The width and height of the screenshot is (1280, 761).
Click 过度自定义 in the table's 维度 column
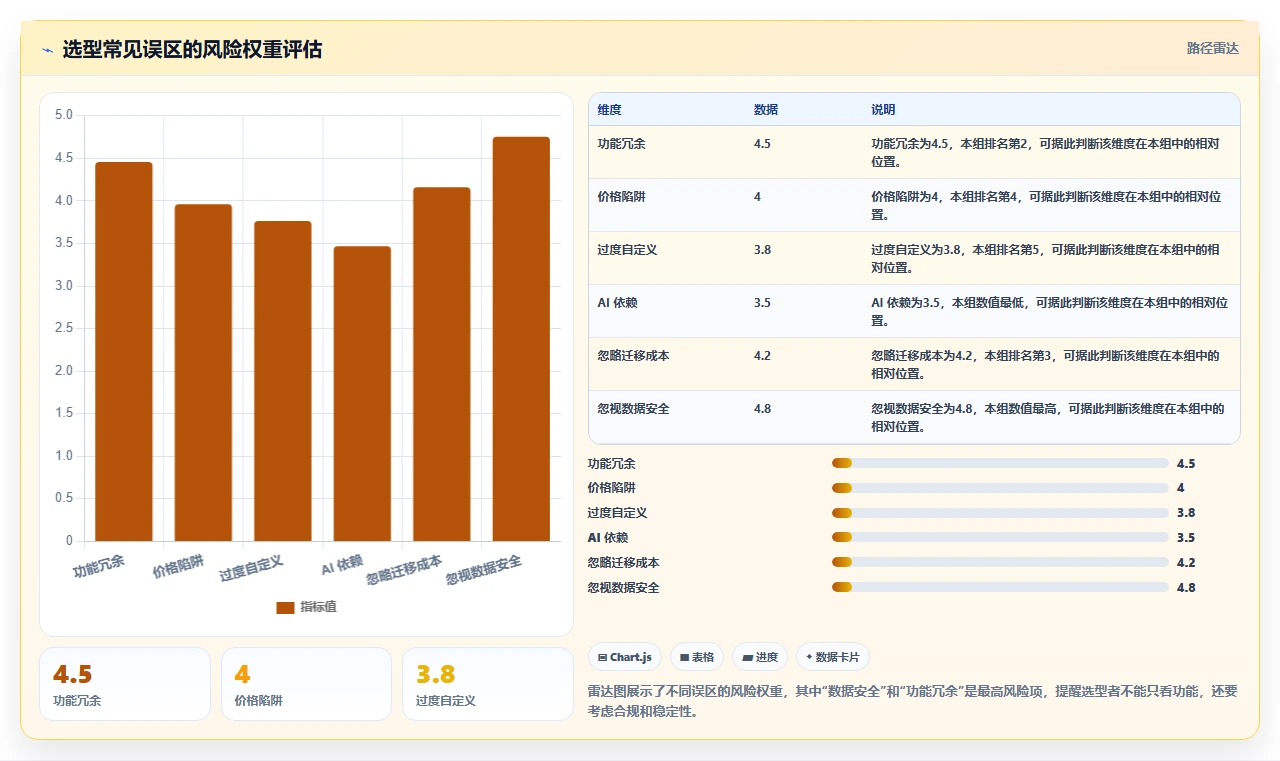tap(627, 250)
